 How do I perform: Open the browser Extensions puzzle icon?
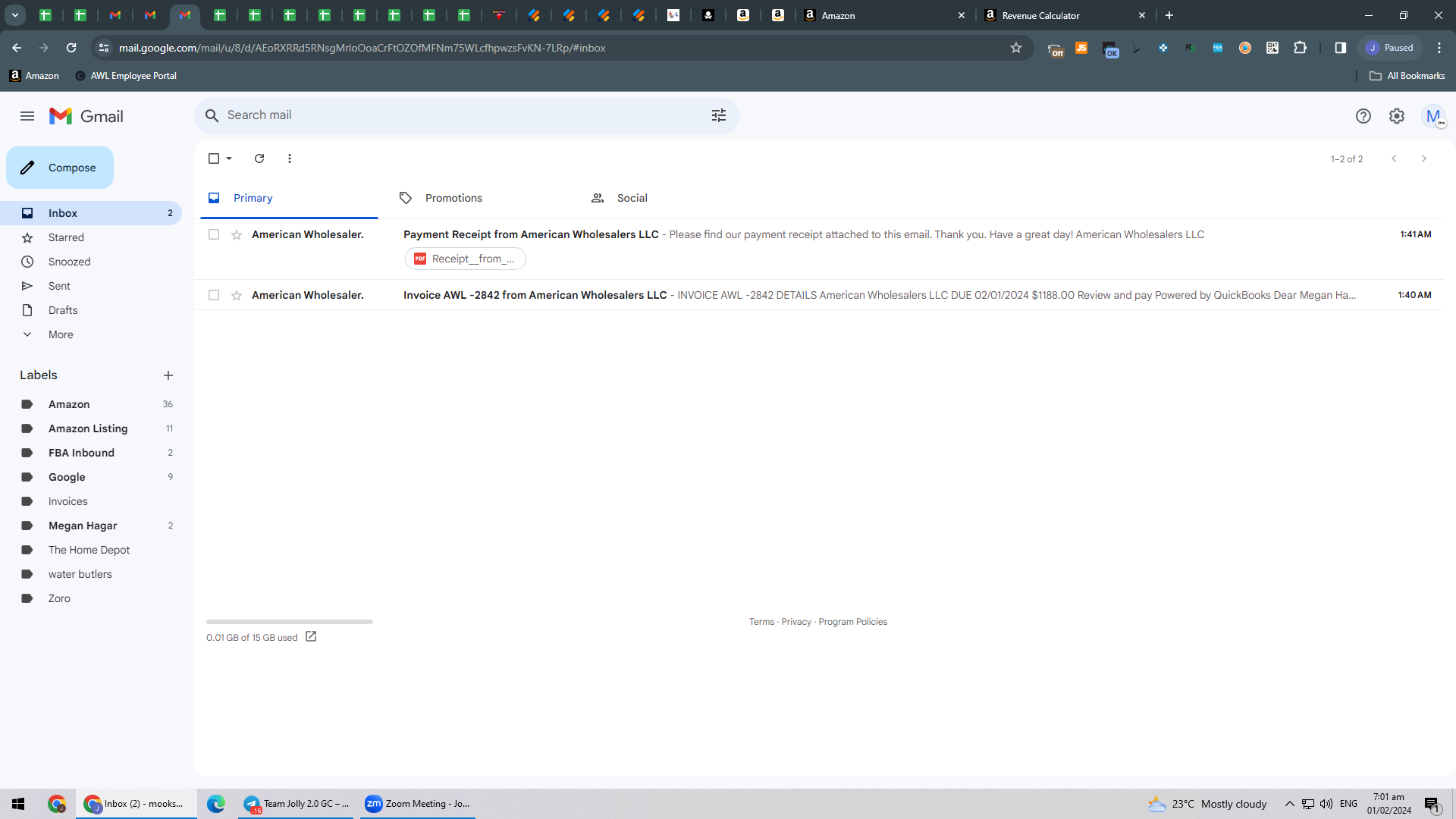[x=1300, y=48]
